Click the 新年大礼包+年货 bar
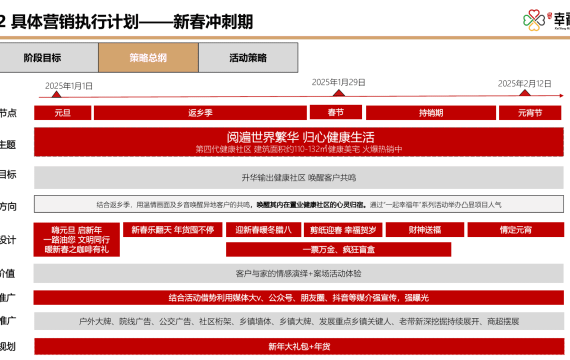 click(x=299, y=346)
